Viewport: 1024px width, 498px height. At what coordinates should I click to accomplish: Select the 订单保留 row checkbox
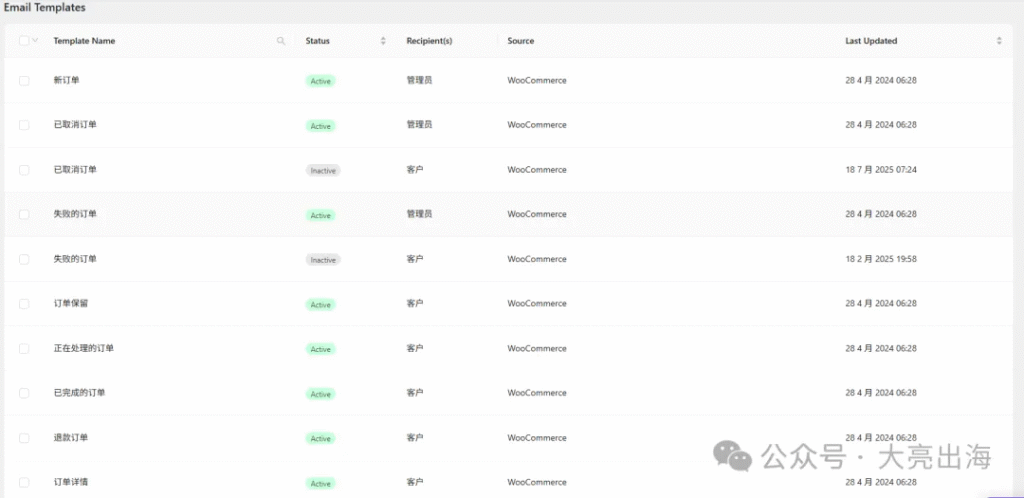(24, 303)
